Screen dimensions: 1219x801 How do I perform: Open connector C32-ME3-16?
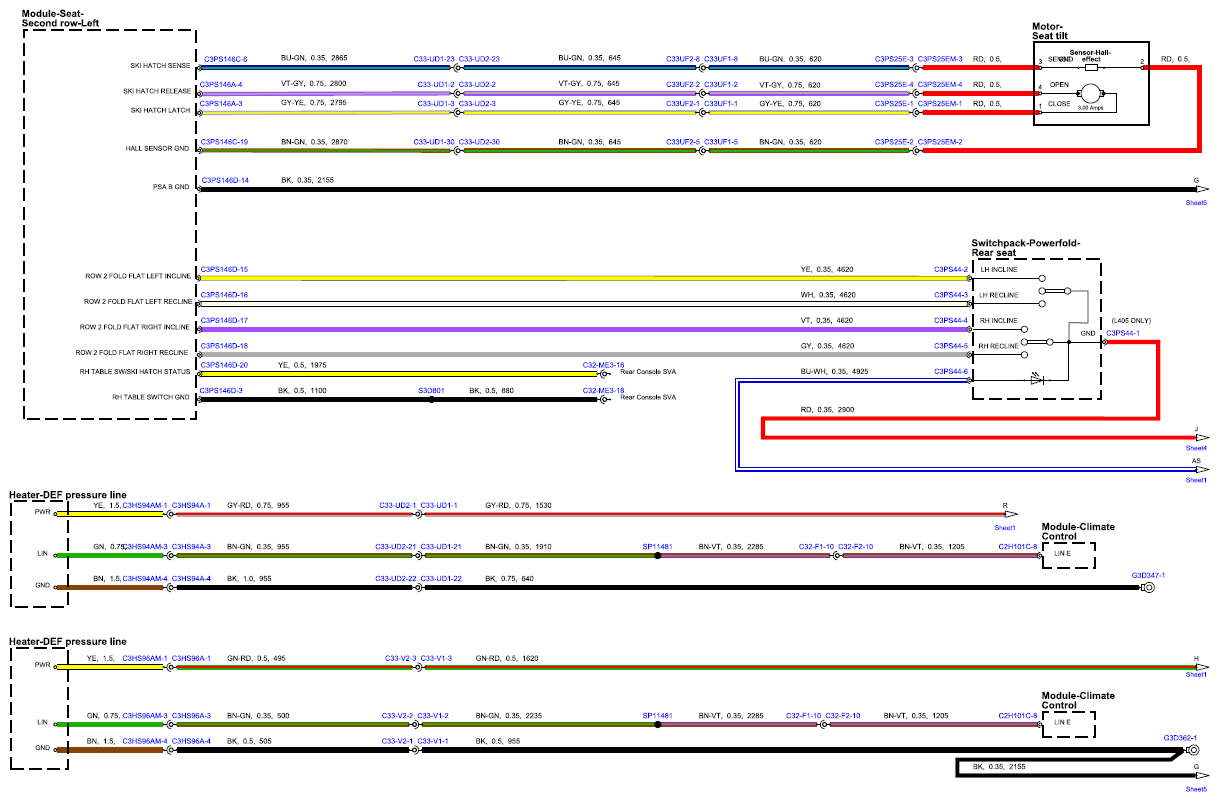click(x=603, y=365)
